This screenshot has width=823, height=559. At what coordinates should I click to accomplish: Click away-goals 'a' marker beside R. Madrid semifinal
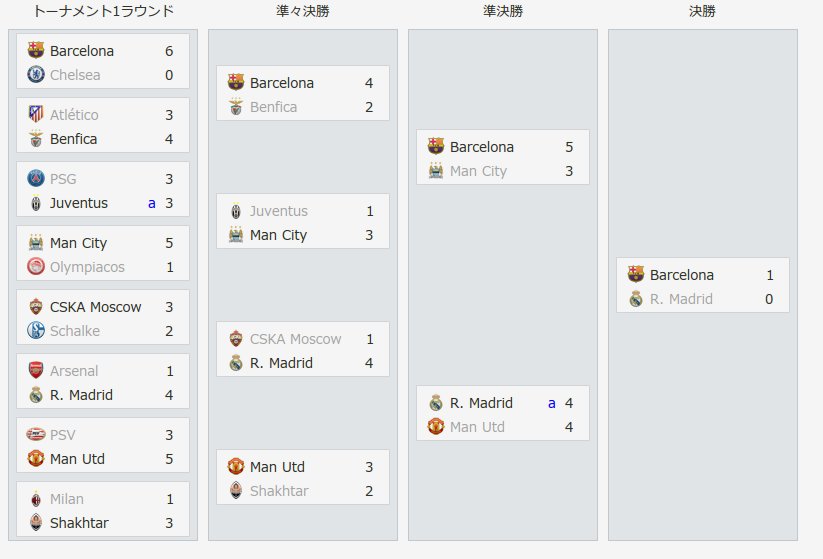[x=552, y=403]
